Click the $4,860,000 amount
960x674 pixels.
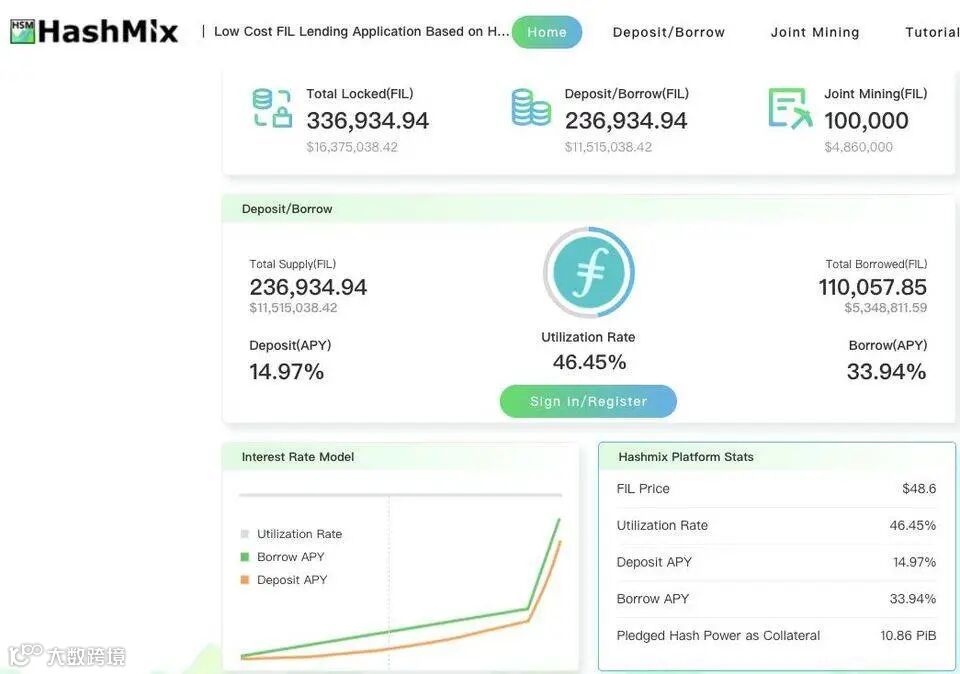[x=858, y=147]
